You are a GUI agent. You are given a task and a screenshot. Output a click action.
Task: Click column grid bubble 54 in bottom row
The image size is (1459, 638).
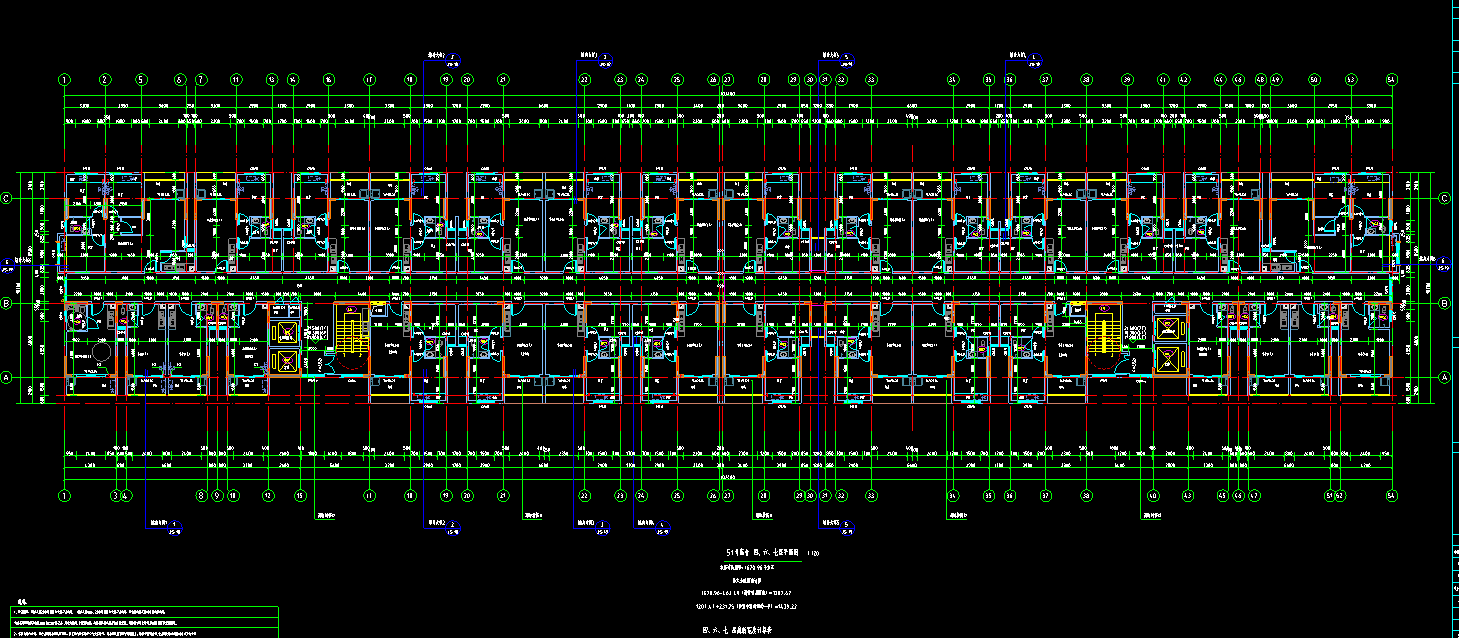(x=1390, y=495)
